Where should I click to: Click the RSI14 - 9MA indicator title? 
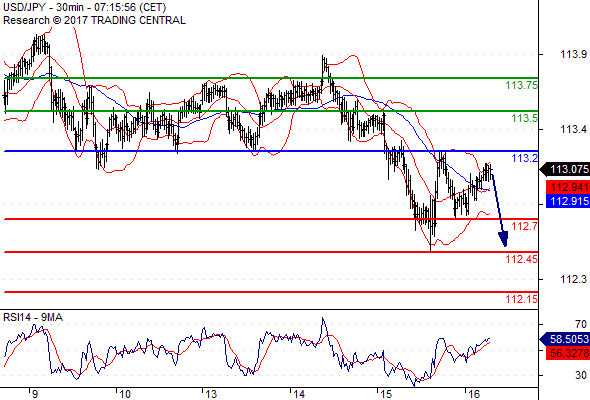click(x=33, y=318)
